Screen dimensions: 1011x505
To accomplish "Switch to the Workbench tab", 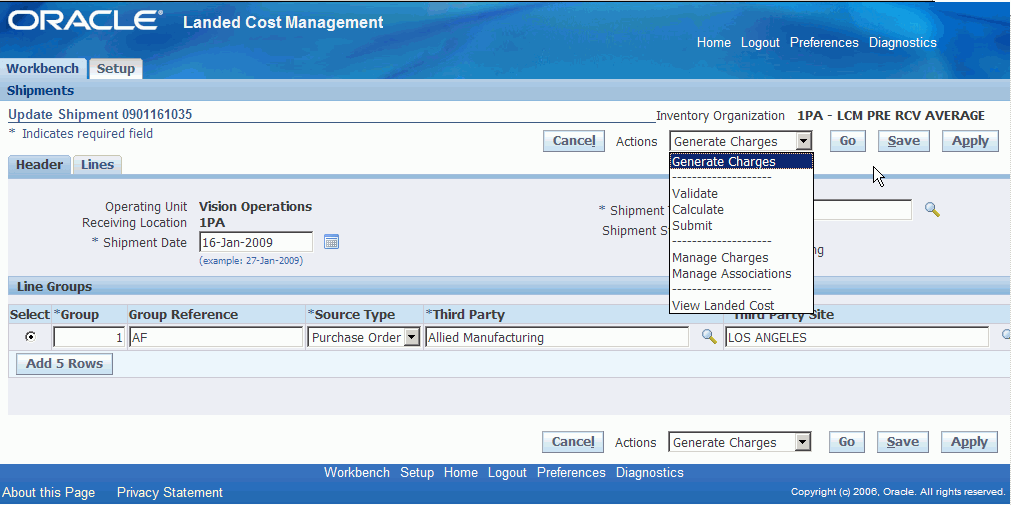I will click(43, 68).
